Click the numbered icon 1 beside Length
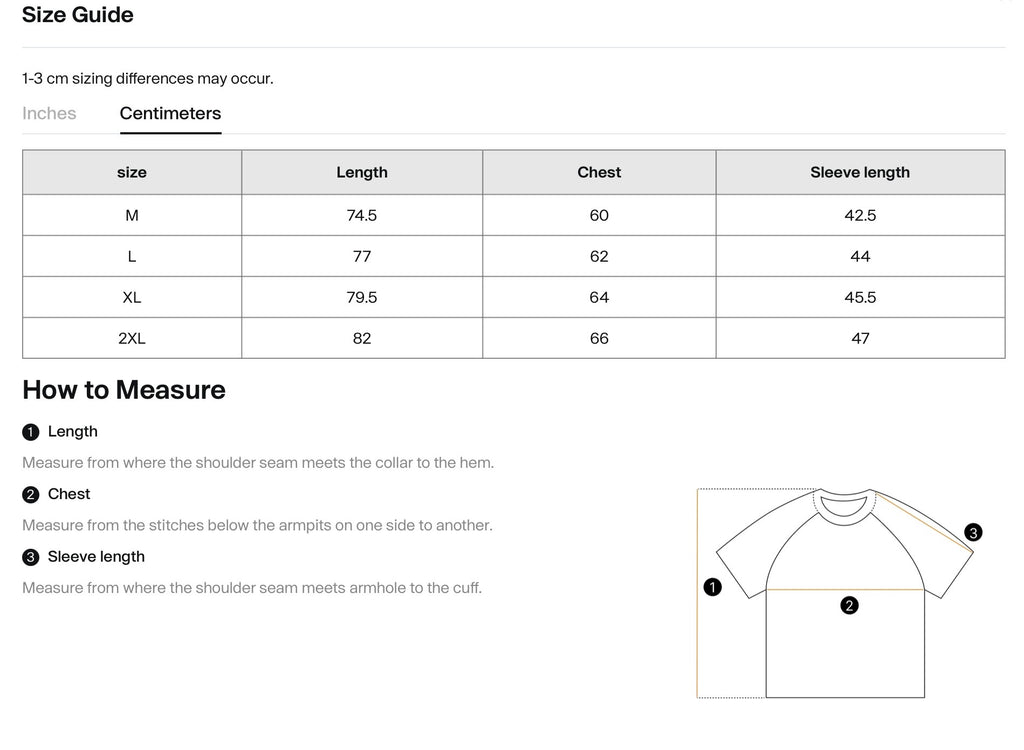Screen dimensions: 1024x750 29,431
